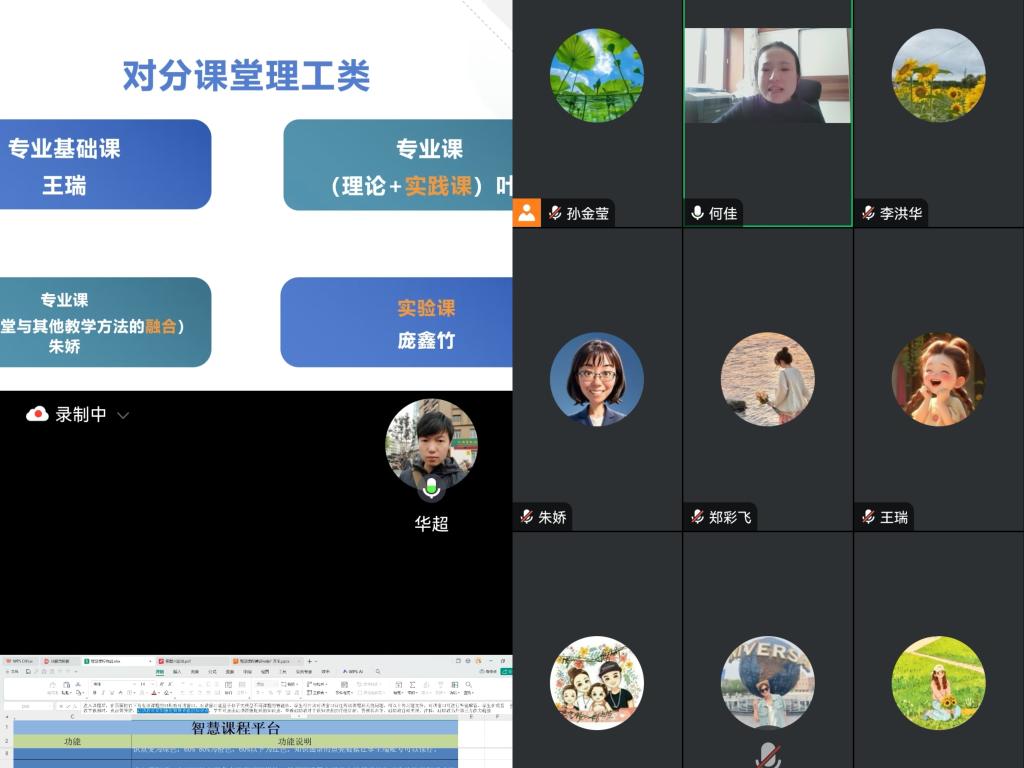
Task: Select the 功能说明 header cell
Action: click(295, 741)
